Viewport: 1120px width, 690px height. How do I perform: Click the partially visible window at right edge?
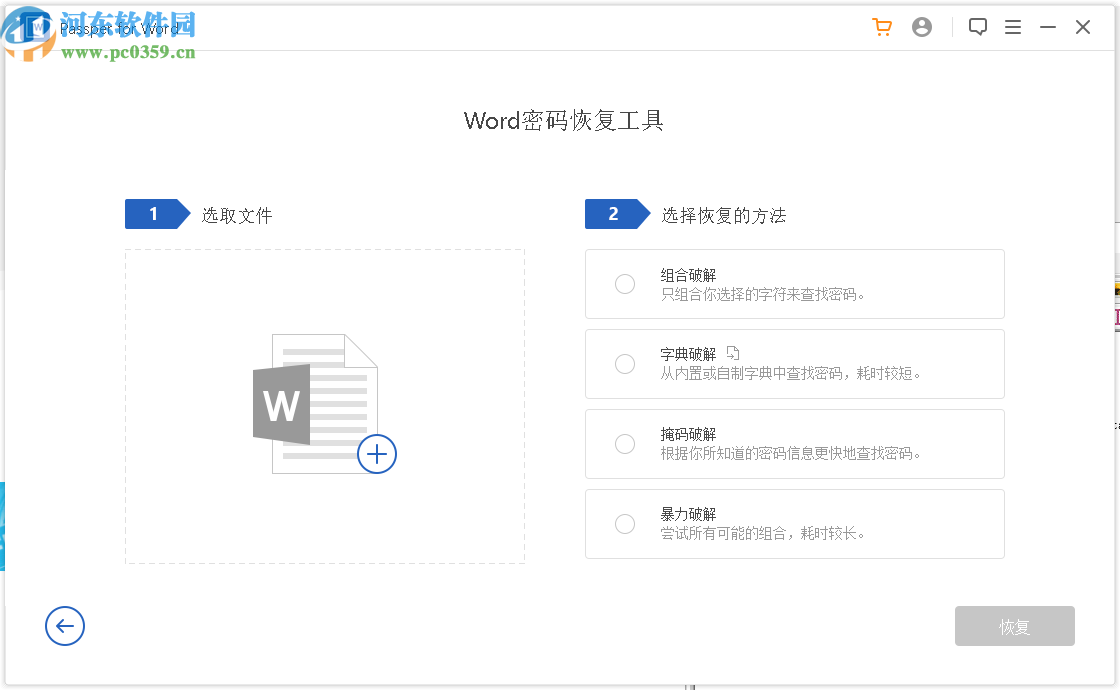click(1114, 300)
